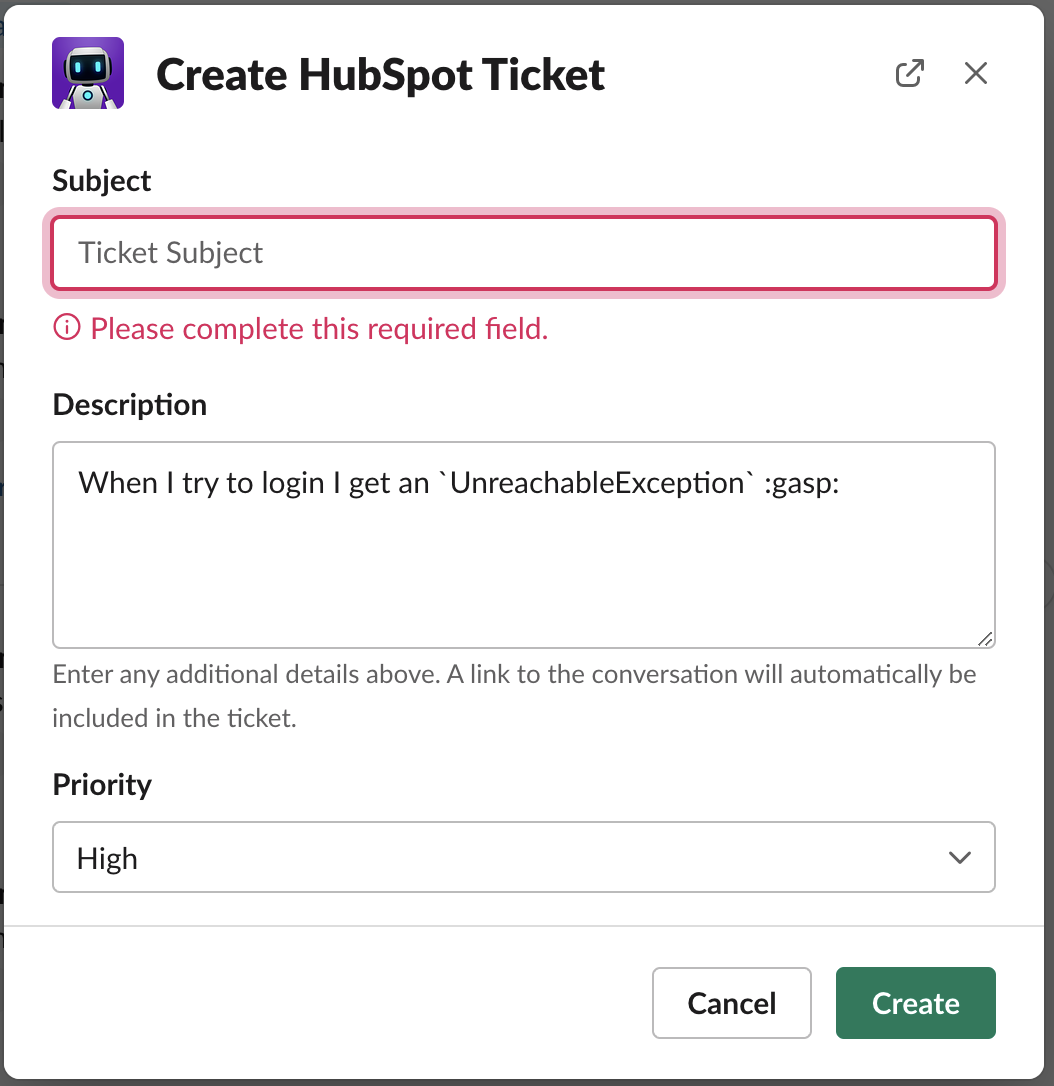
Task: Click the Priority field label
Action: coord(101,785)
